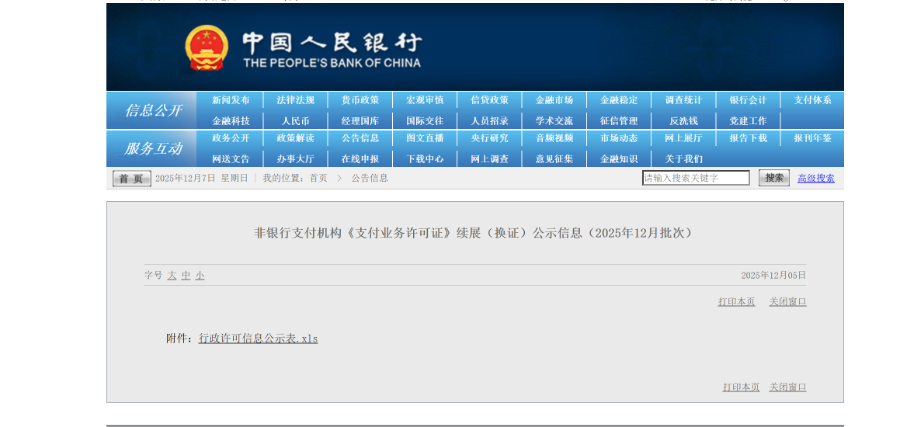
Task: Focus the search keyword input field
Action: 695,178
